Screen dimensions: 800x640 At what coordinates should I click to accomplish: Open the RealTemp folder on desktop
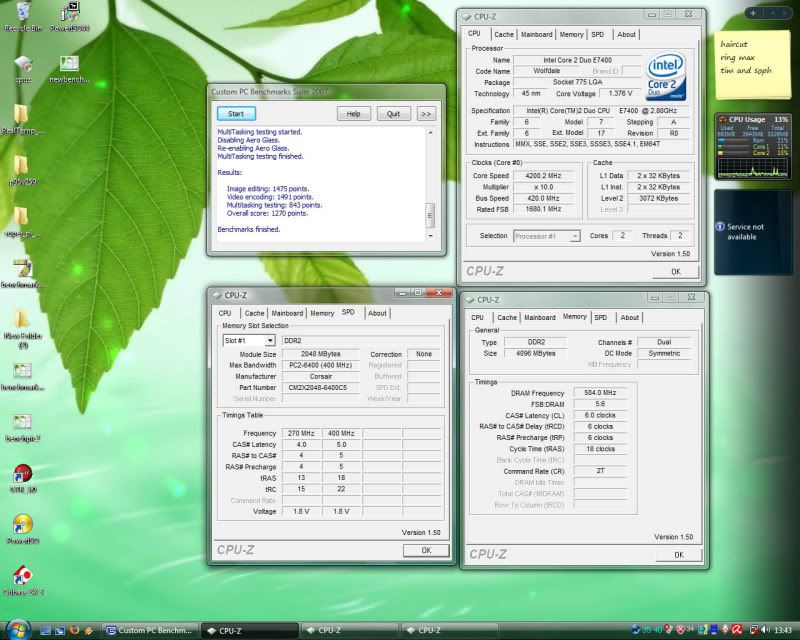(20, 115)
